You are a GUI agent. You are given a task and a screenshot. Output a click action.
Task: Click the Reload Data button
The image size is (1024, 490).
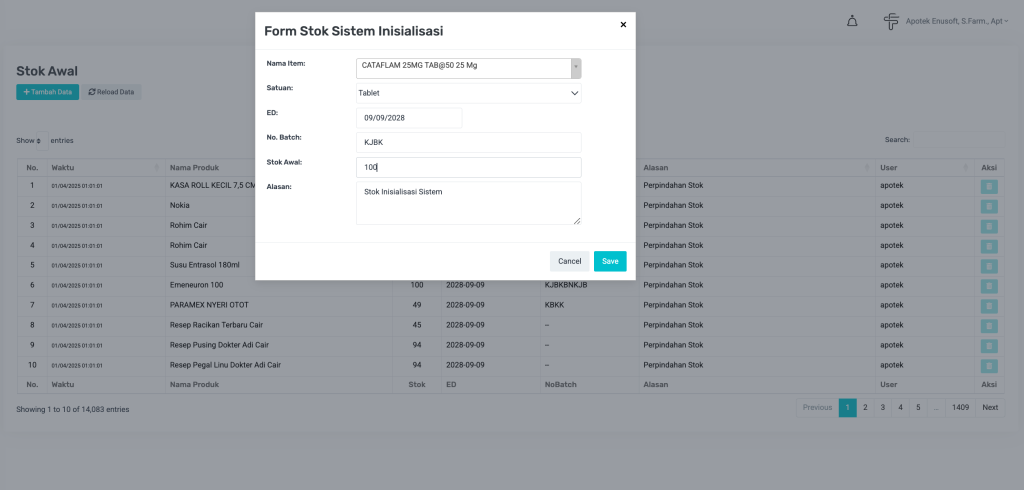[x=111, y=92]
